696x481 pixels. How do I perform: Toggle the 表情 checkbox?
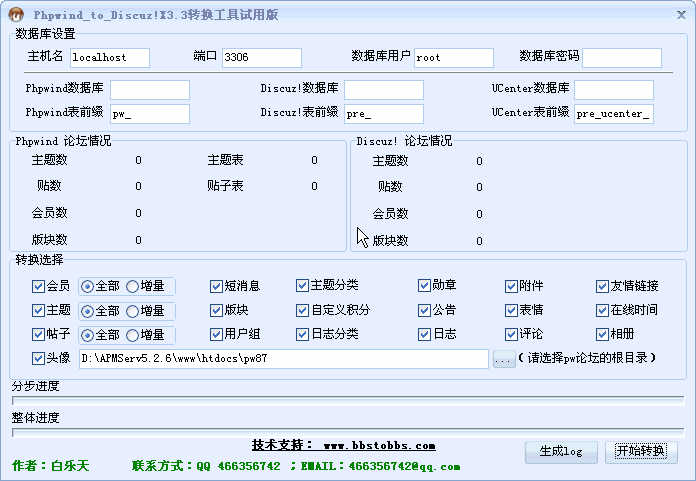coord(511,310)
